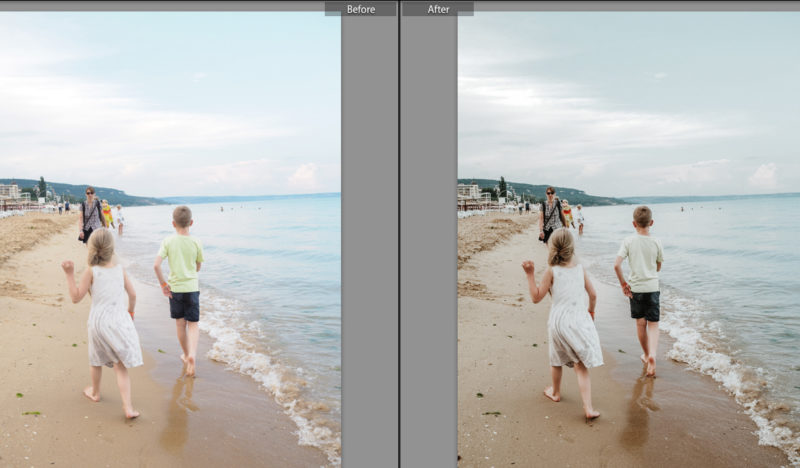Click the vertical divider between Before and After
Viewport: 800px width, 468px height.
399,240
